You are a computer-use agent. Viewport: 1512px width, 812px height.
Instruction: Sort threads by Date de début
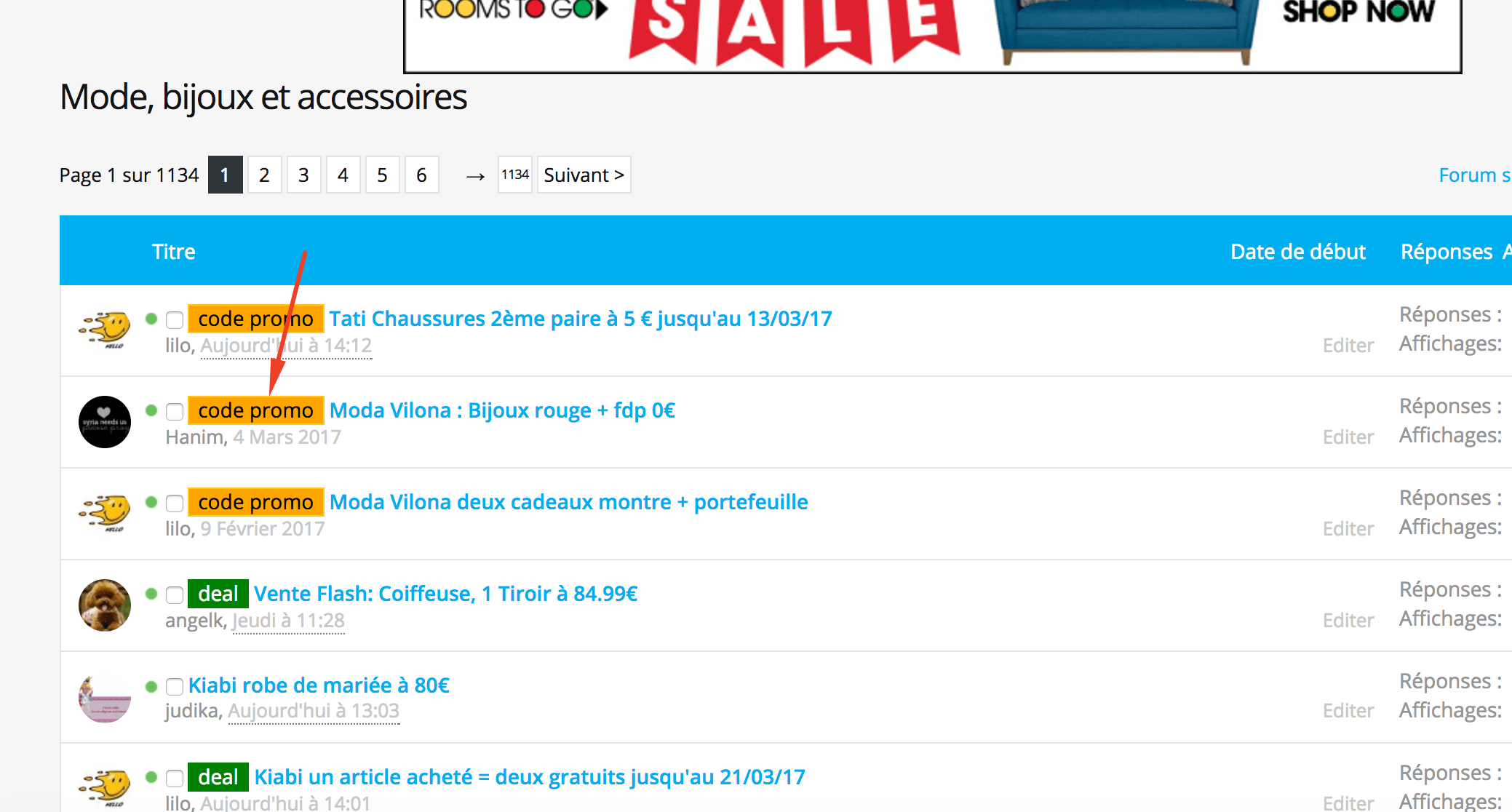tap(1297, 252)
